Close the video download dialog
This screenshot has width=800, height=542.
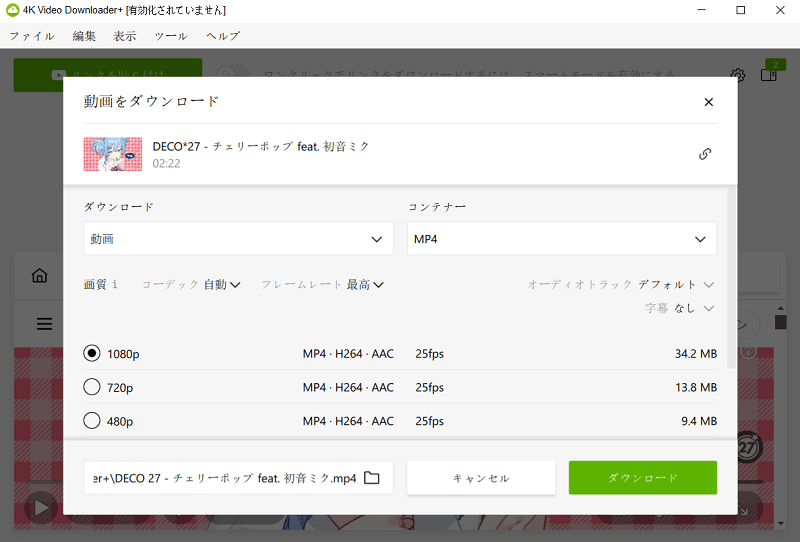tap(708, 102)
